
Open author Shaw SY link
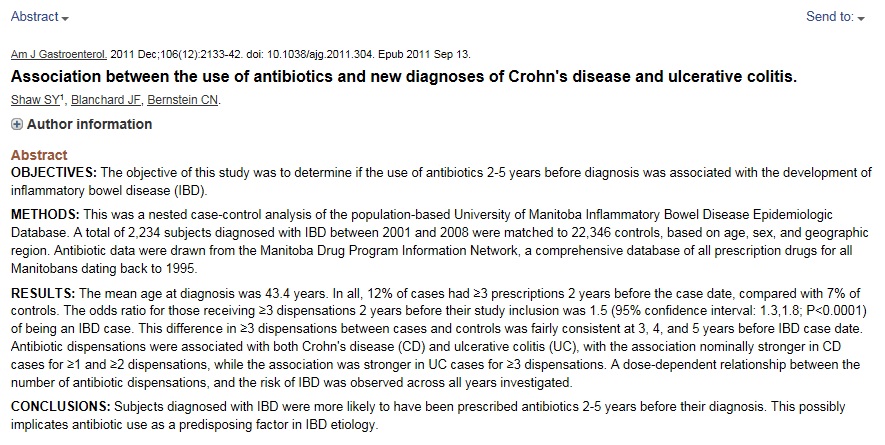point(34,101)
